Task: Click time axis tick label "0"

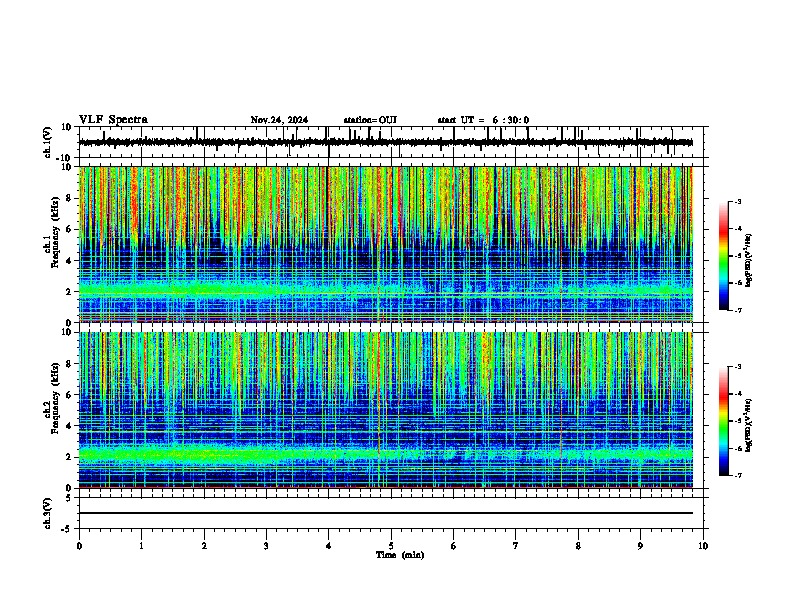Action: [x=79, y=546]
